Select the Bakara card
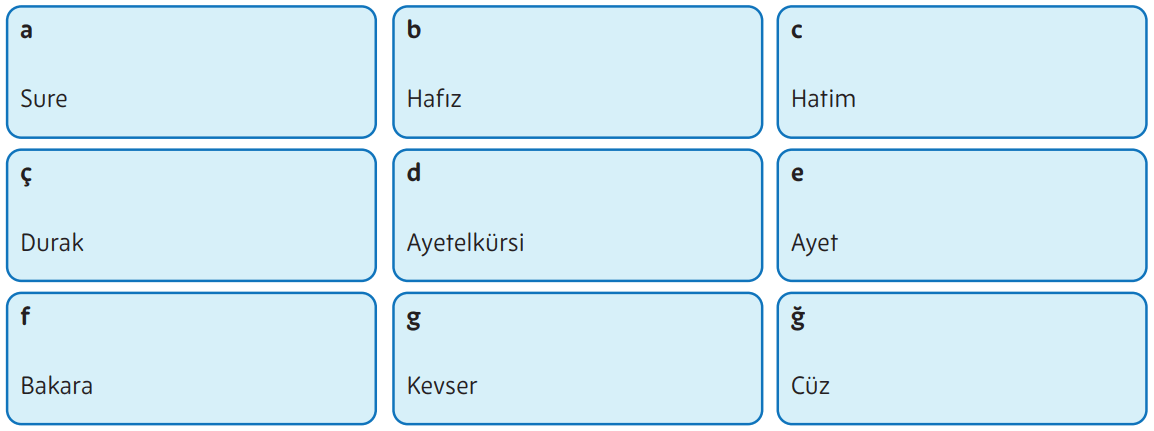Viewport: 1154px width, 431px height. (x=191, y=358)
